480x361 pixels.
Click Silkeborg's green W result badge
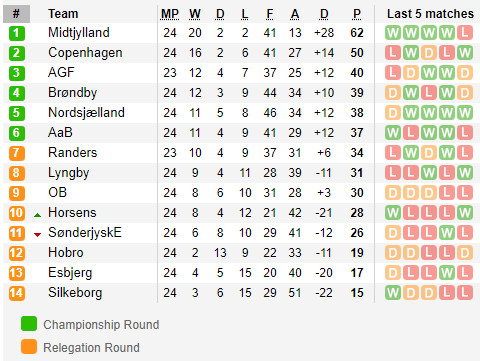[x=393, y=293]
